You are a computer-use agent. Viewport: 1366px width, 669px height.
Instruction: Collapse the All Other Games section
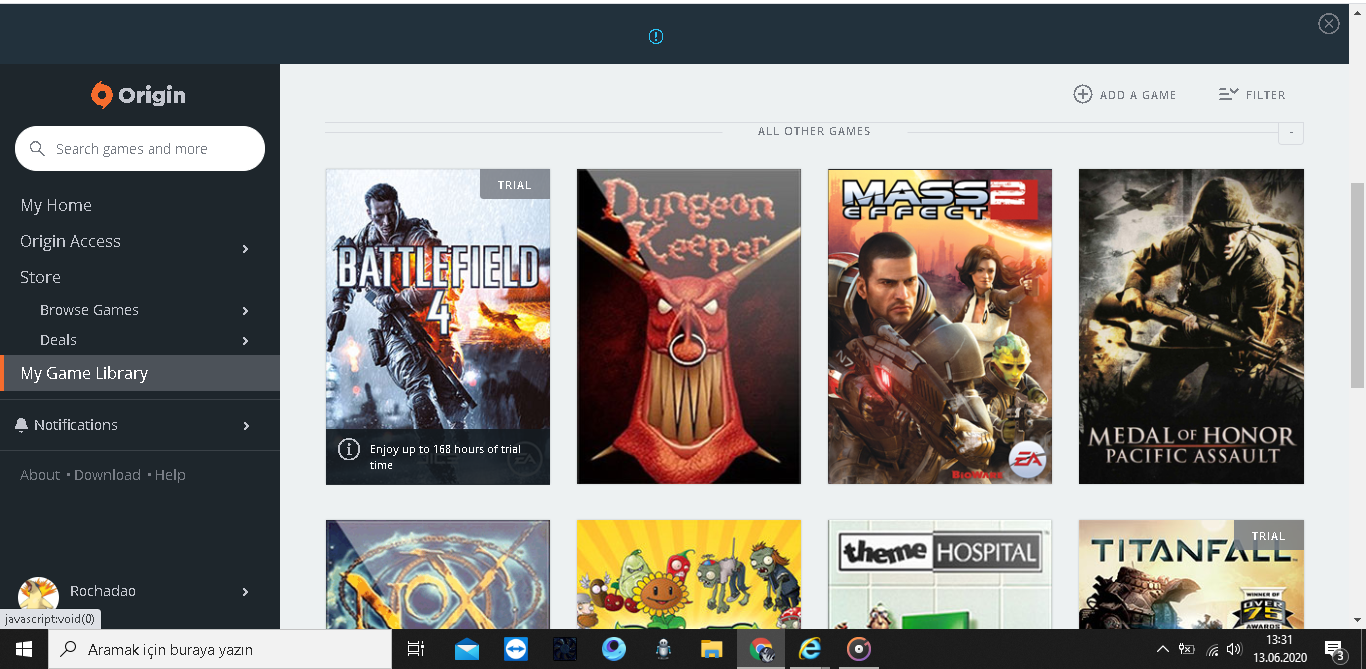1291,132
